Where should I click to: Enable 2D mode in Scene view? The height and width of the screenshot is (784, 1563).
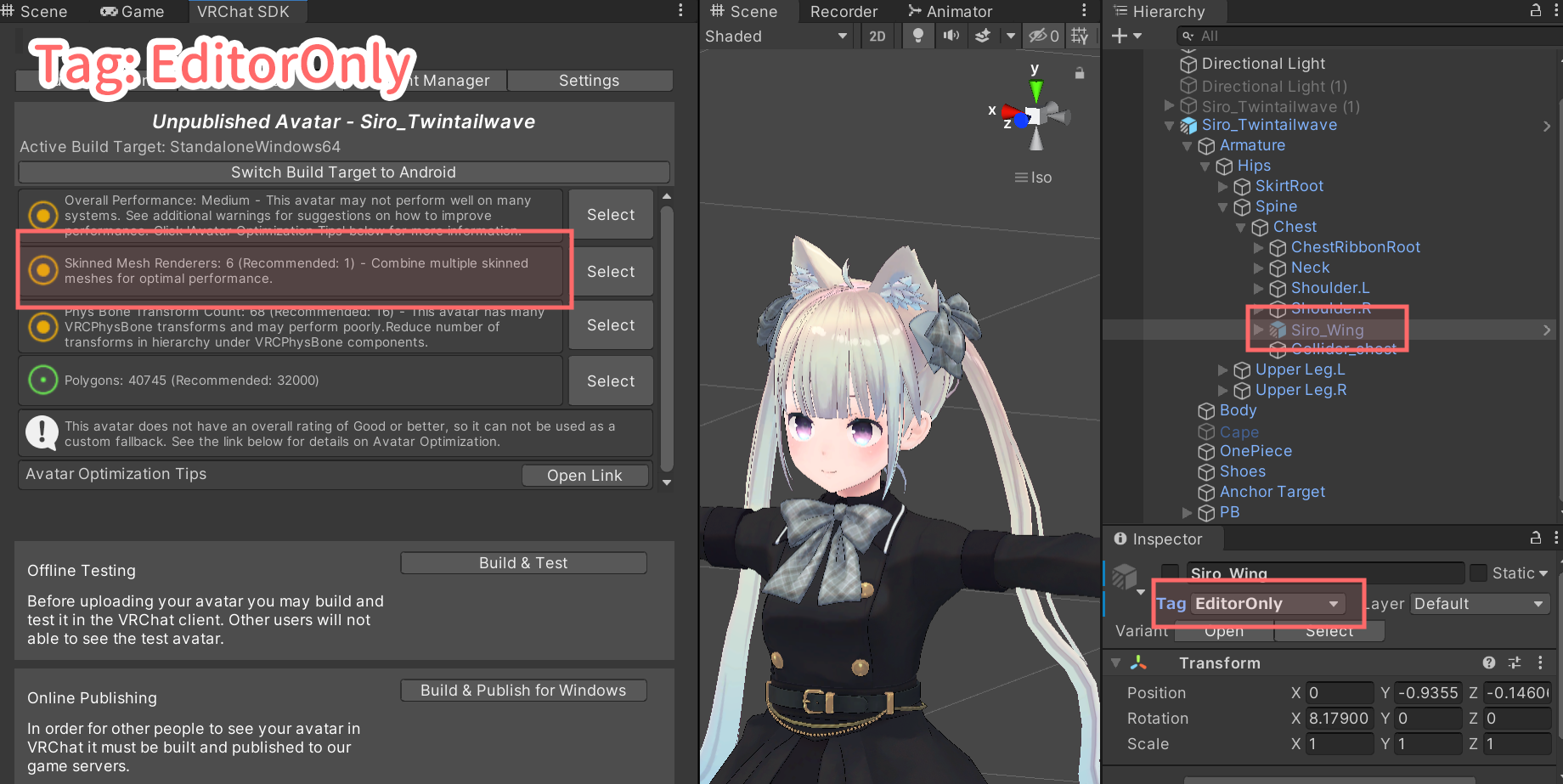tap(878, 36)
